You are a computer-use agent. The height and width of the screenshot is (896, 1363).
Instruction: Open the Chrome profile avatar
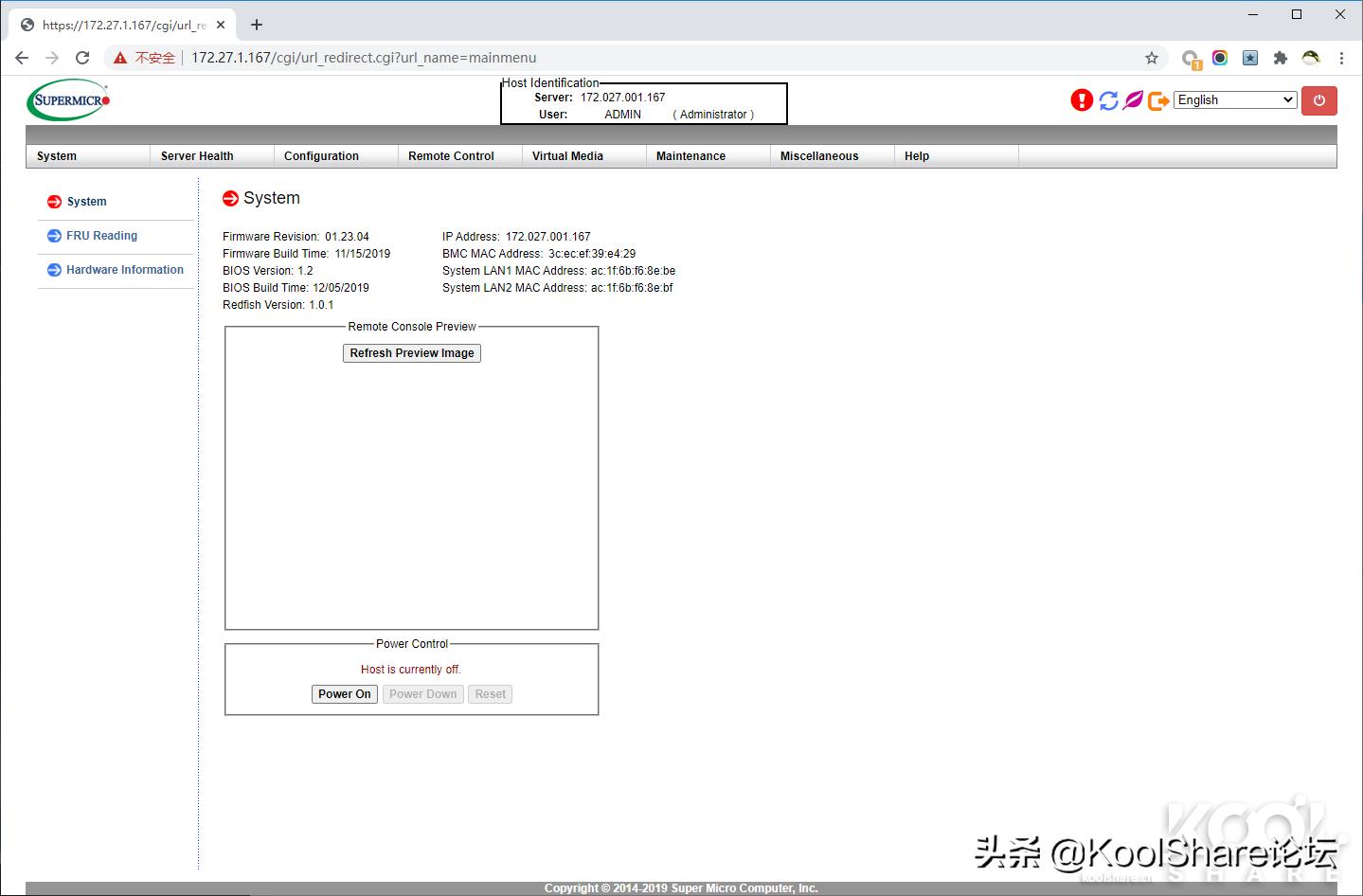point(1311,58)
